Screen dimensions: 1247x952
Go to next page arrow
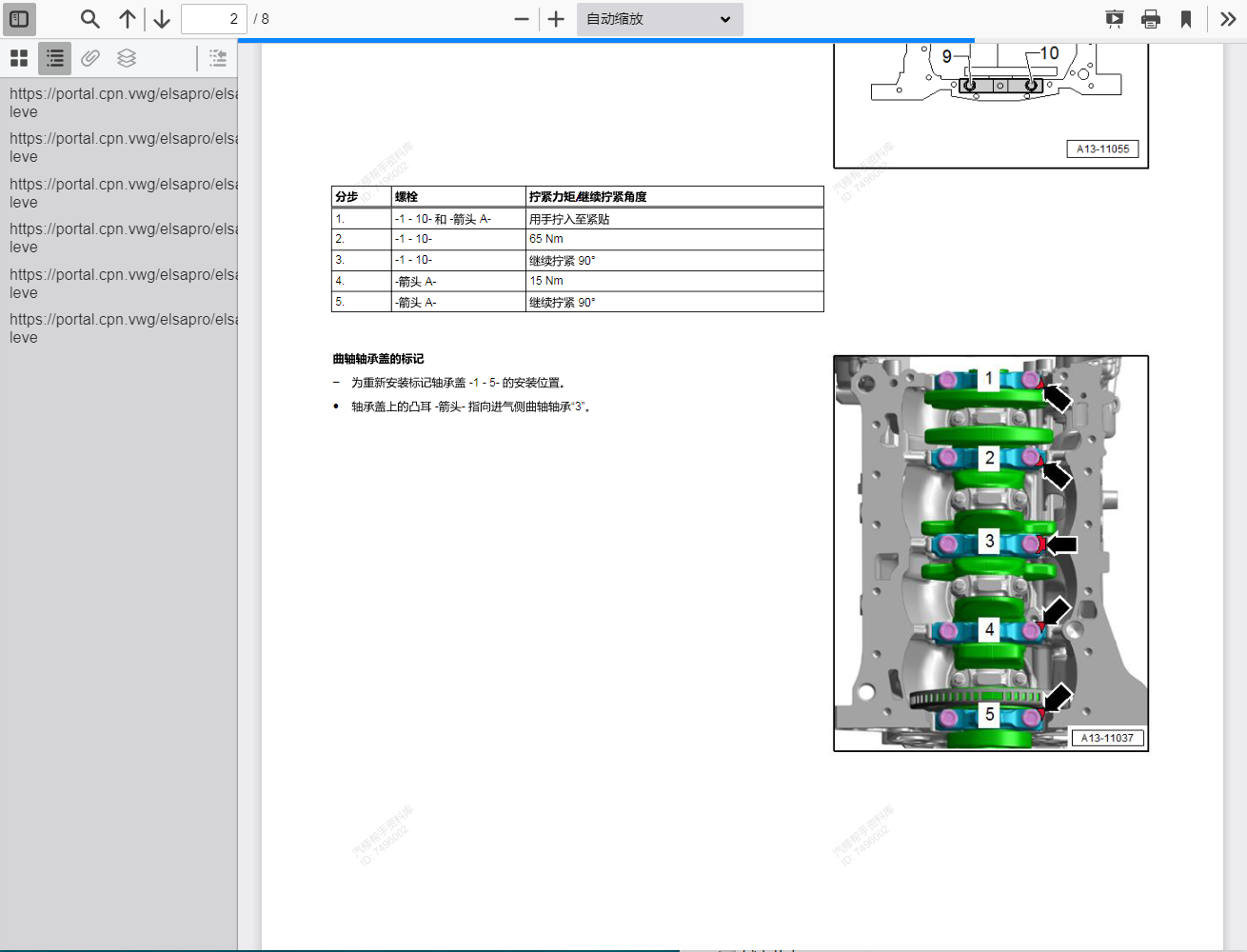click(162, 19)
